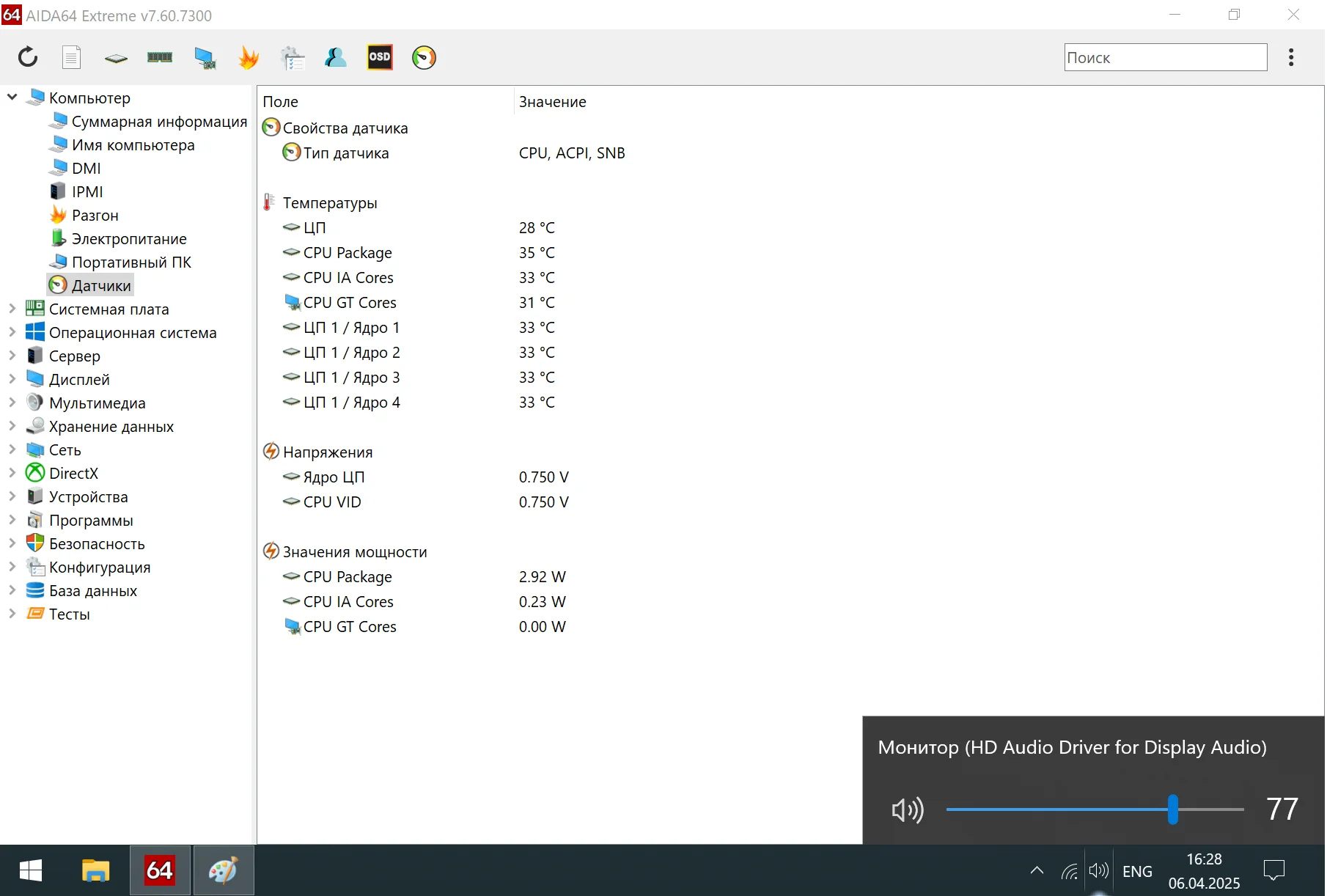The image size is (1327, 896).
Task: Select the Ядро ЦП voltage row
Action: coord(790,477)
